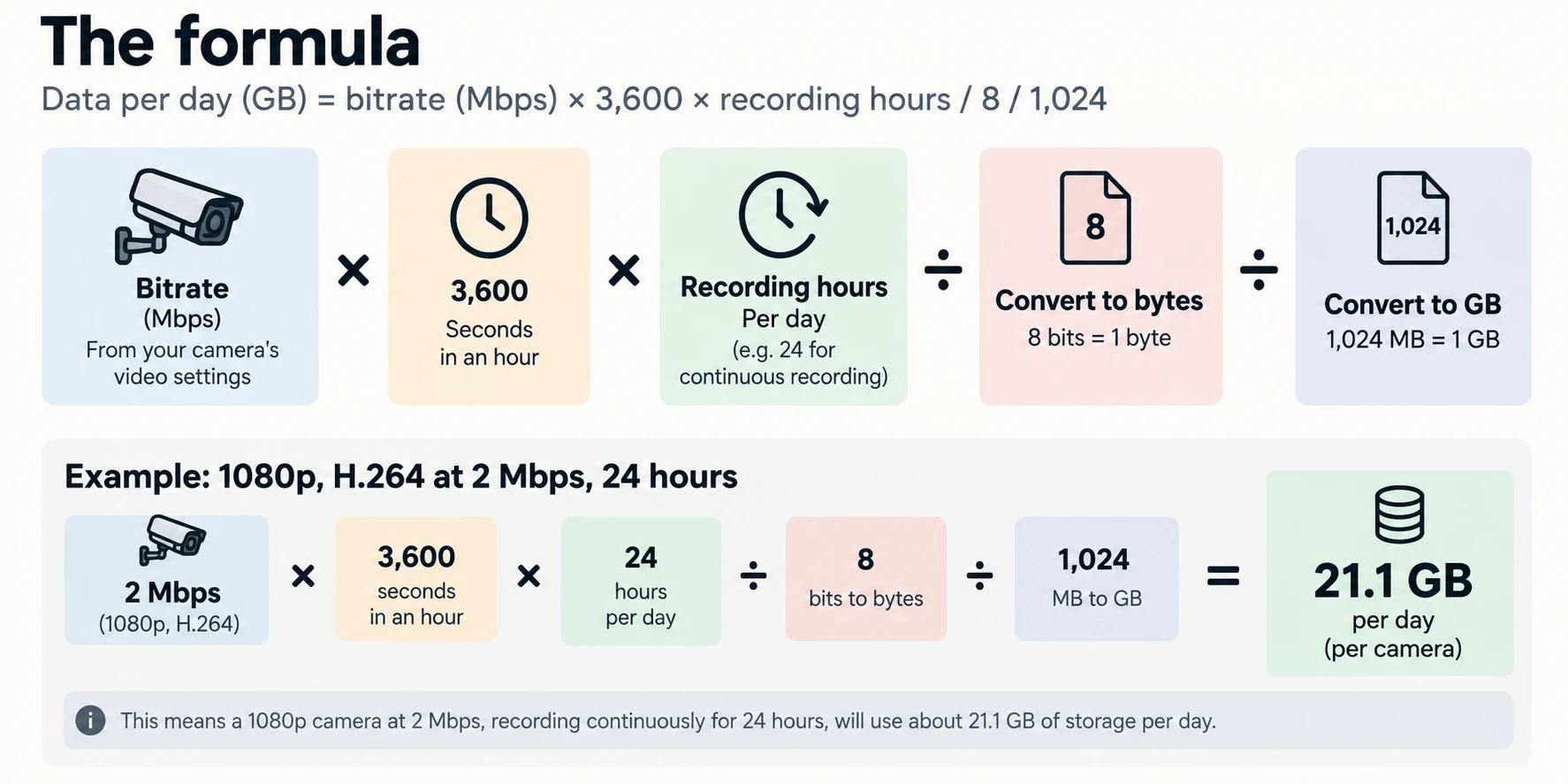The width and height of the screenshot is (1568, 784).
Task: Click the 24 hours per day box
Action: [641, 581]
